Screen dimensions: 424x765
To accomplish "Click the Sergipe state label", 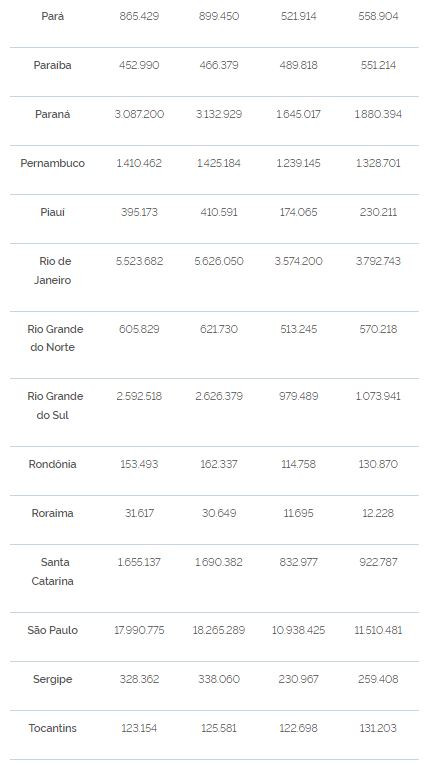I will point(52,679).
